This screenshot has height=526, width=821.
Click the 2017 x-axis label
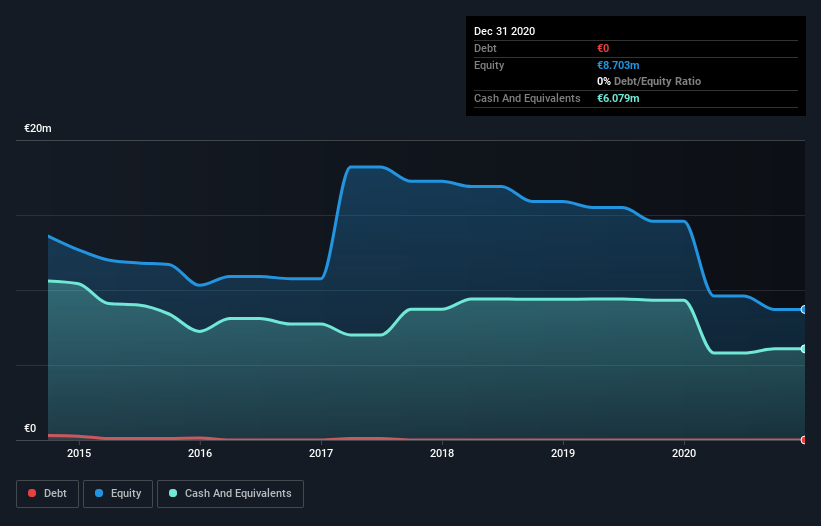[x=321, y=453]
